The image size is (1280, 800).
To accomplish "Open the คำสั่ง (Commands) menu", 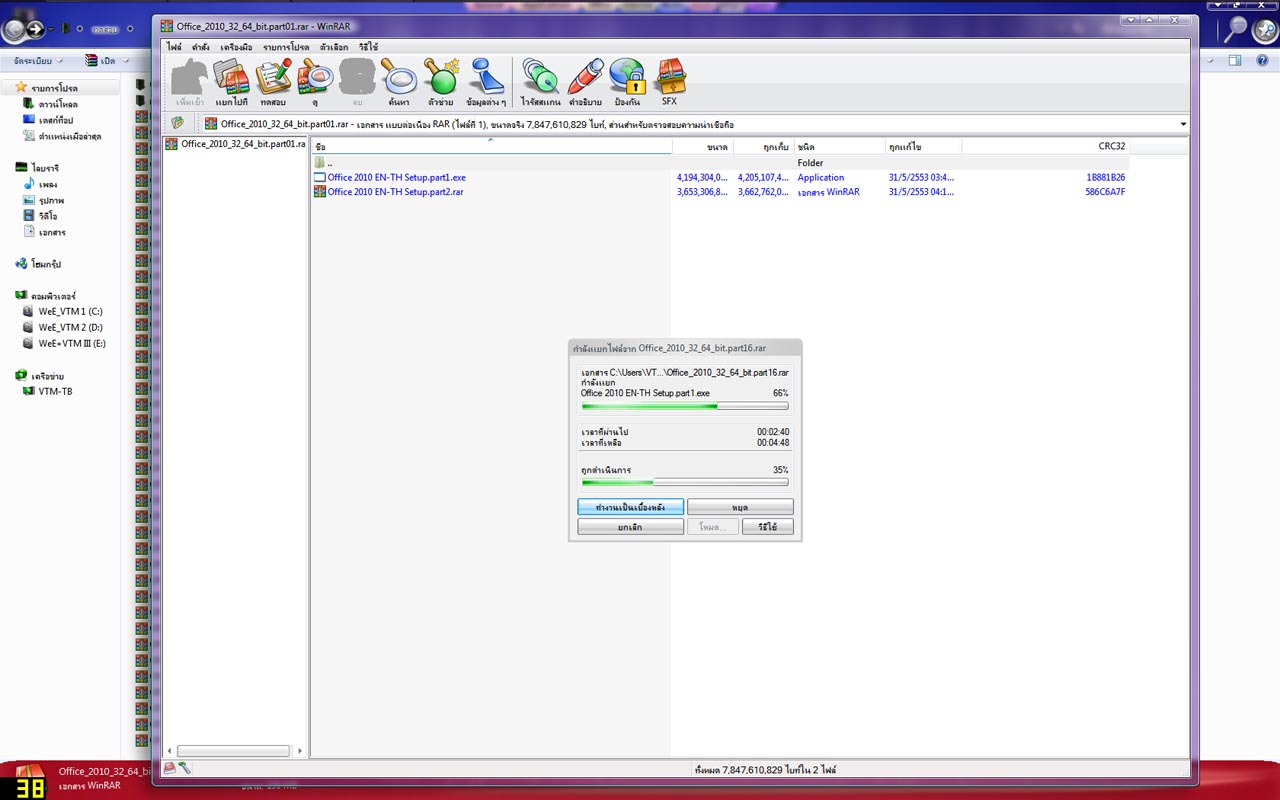I will 201,47.
